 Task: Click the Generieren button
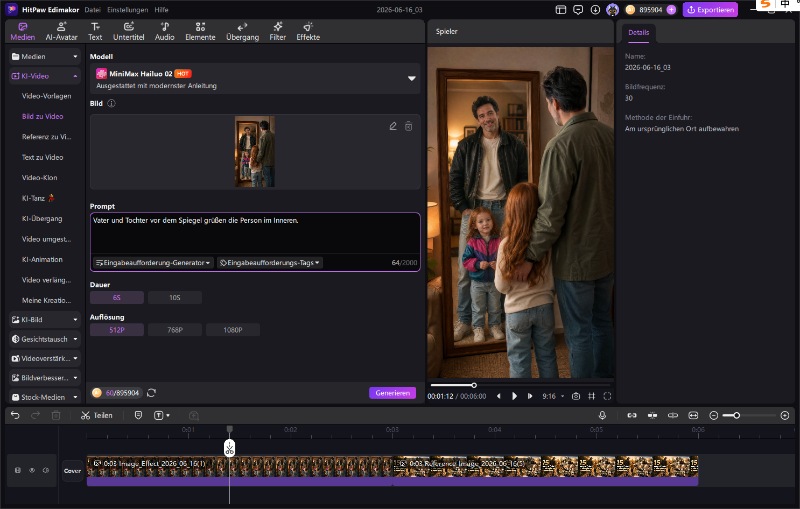392,393
